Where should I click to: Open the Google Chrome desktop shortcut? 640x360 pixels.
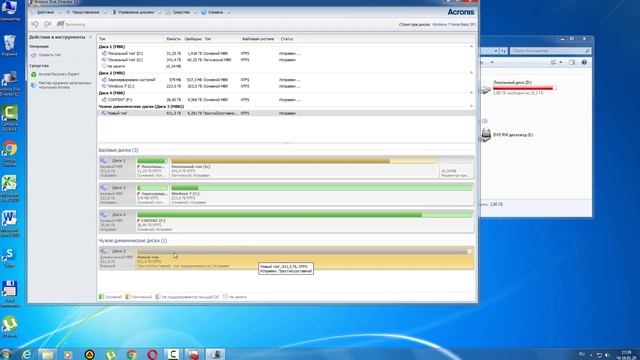(10, 153)
